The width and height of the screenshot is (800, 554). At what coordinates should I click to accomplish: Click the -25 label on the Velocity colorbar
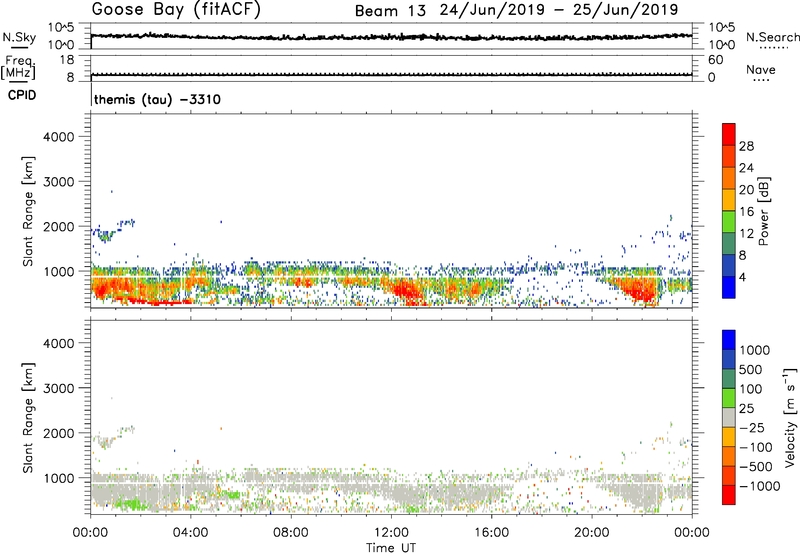(754, 427)
